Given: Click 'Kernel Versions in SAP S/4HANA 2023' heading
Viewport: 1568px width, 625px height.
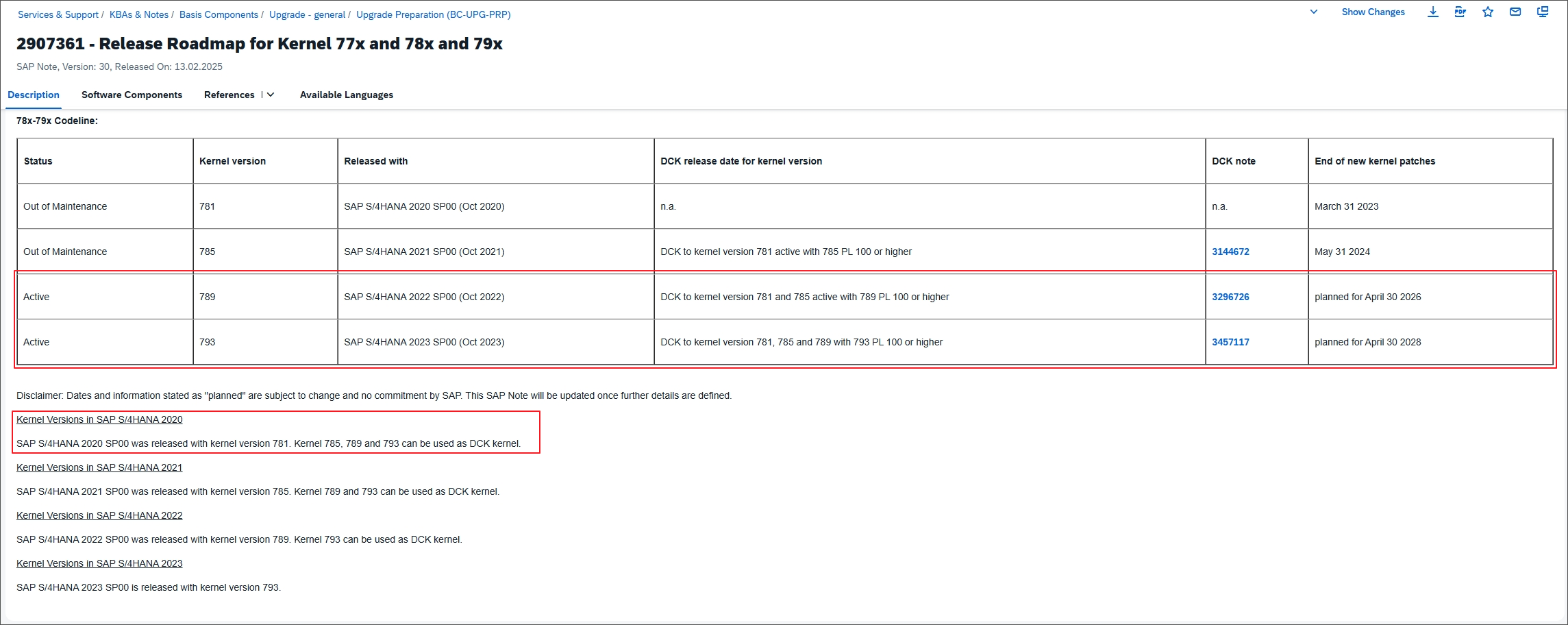Looking at the screenshot, I should [99, 563].
